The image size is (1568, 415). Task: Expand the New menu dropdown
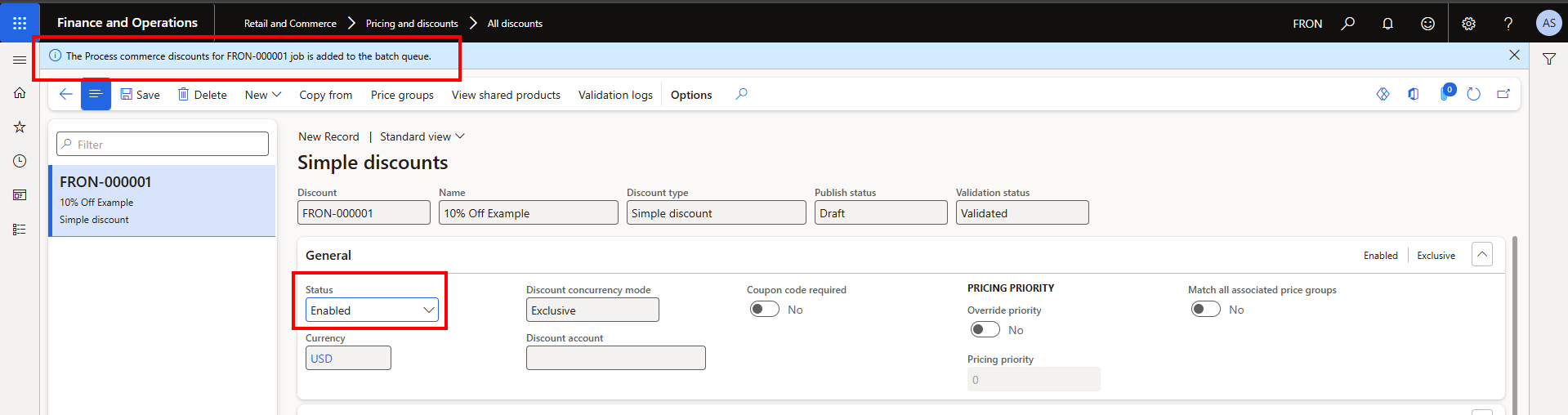tap(262, 95)
